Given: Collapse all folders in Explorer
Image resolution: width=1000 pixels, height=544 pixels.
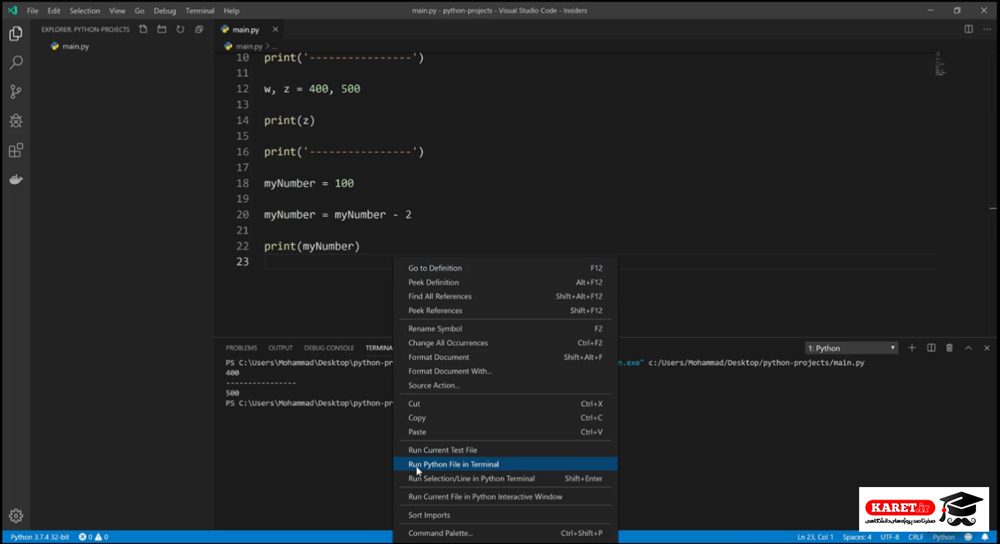Looking at the screenshot, I should [199, 29].
